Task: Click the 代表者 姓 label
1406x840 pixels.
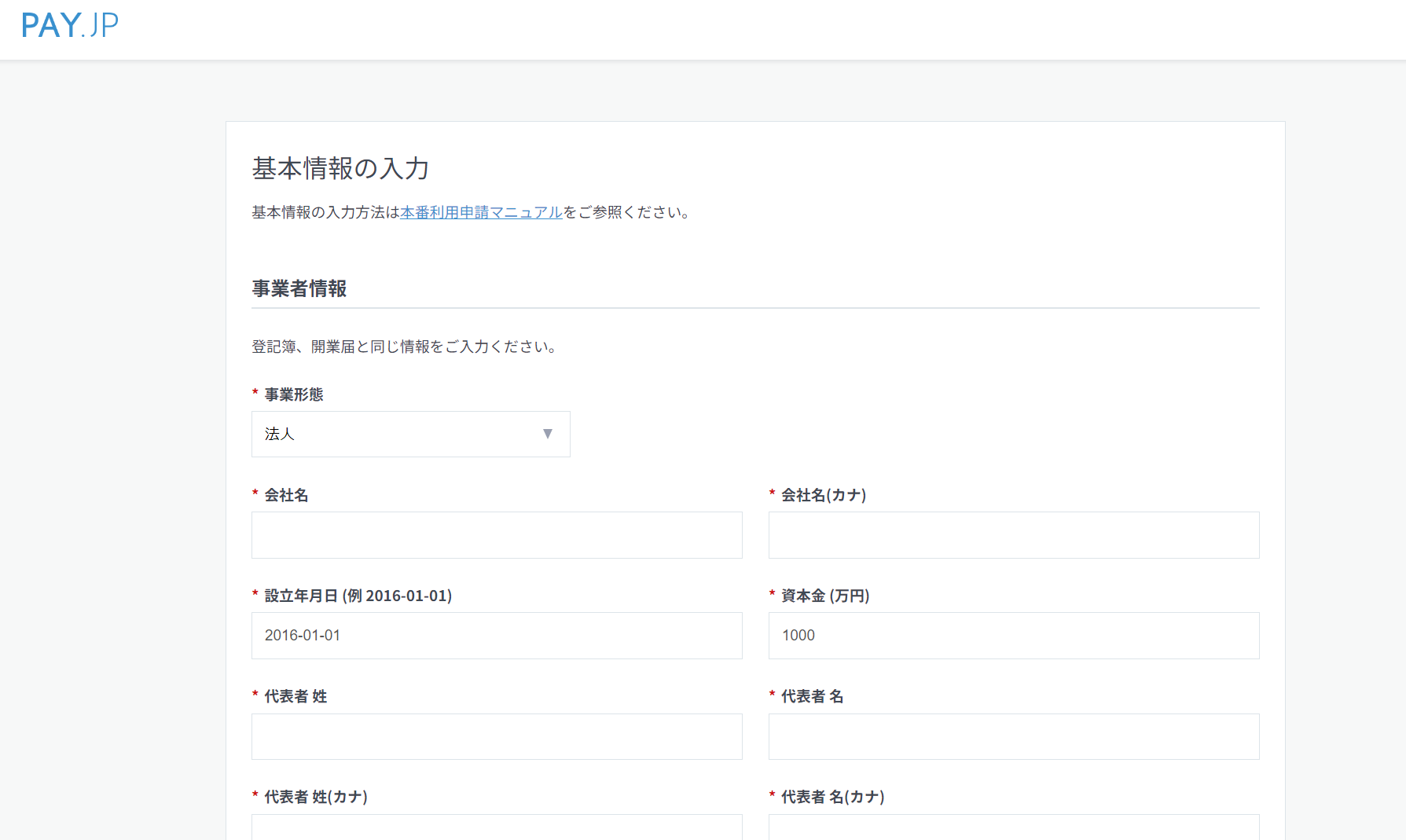Action: tap(296, 696)
